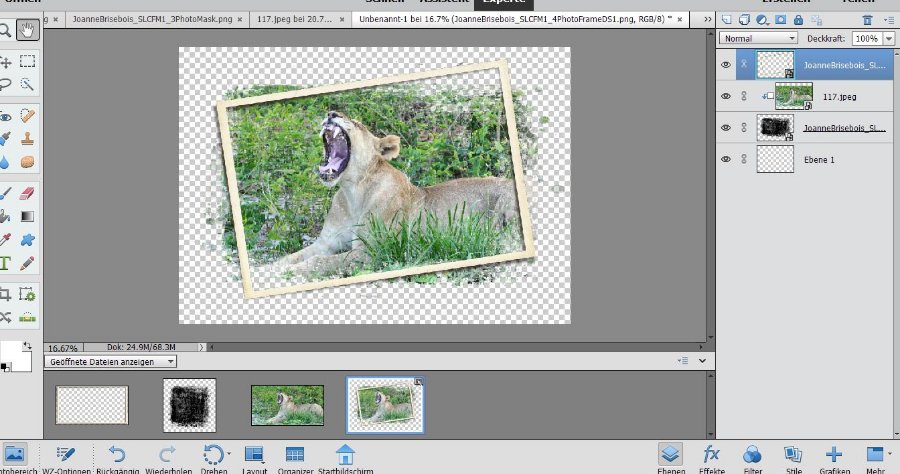Select the Horizontal Type tool
This screenshot has height=474, width=900.
pos(5,264)
